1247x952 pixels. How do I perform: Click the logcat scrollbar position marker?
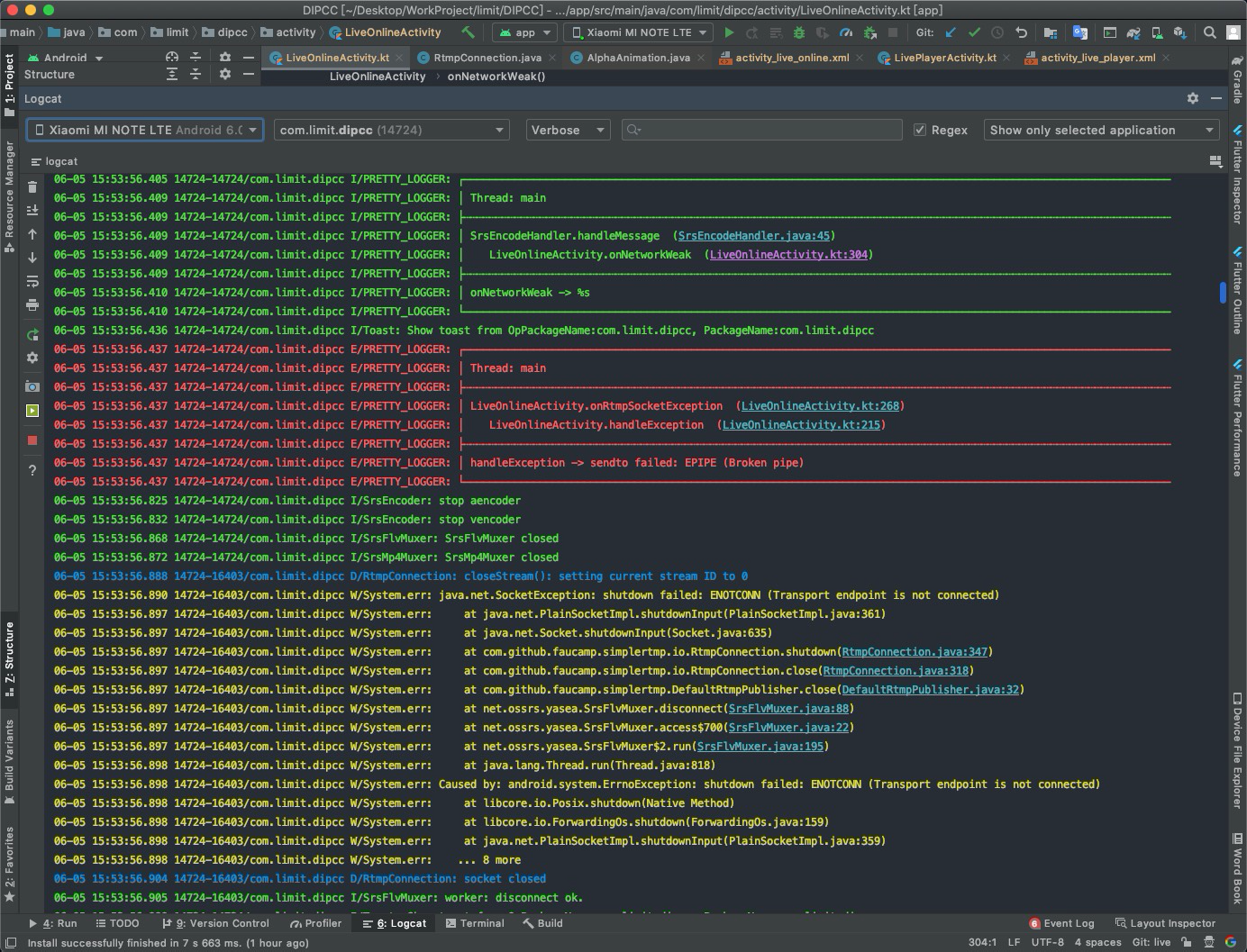tap(1223, 292)
